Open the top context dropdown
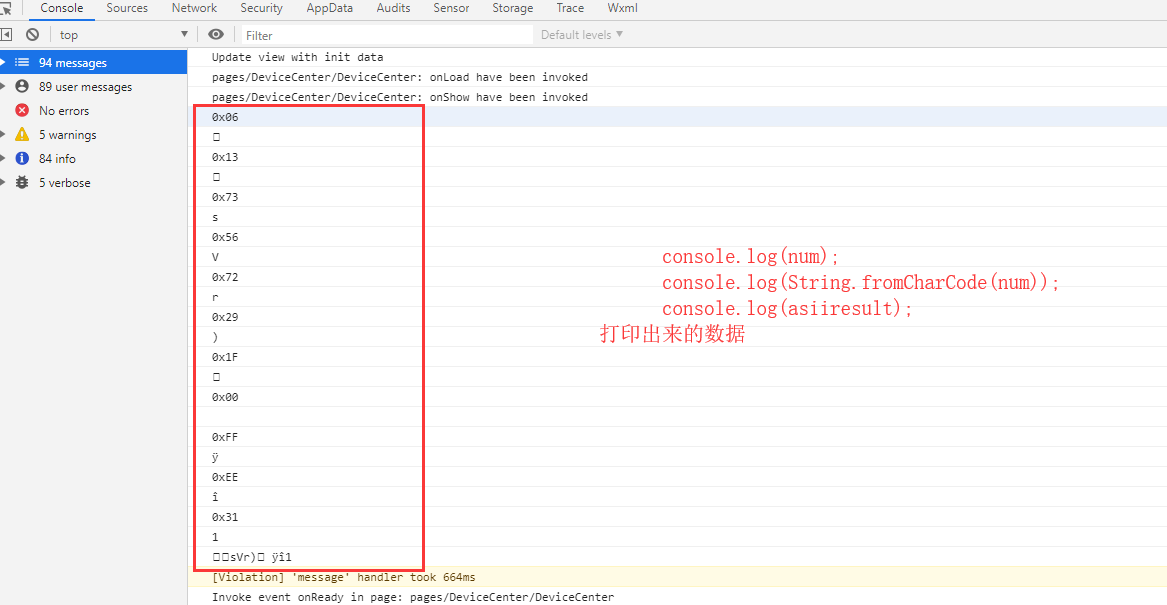1167x605 pixels. (x=124, y=34)
